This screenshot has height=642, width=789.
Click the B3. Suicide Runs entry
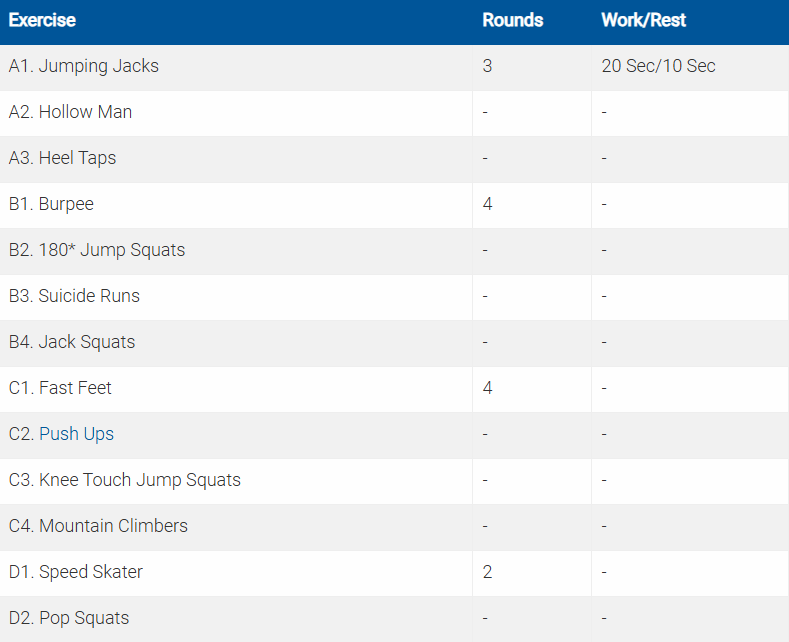(74, 296)
